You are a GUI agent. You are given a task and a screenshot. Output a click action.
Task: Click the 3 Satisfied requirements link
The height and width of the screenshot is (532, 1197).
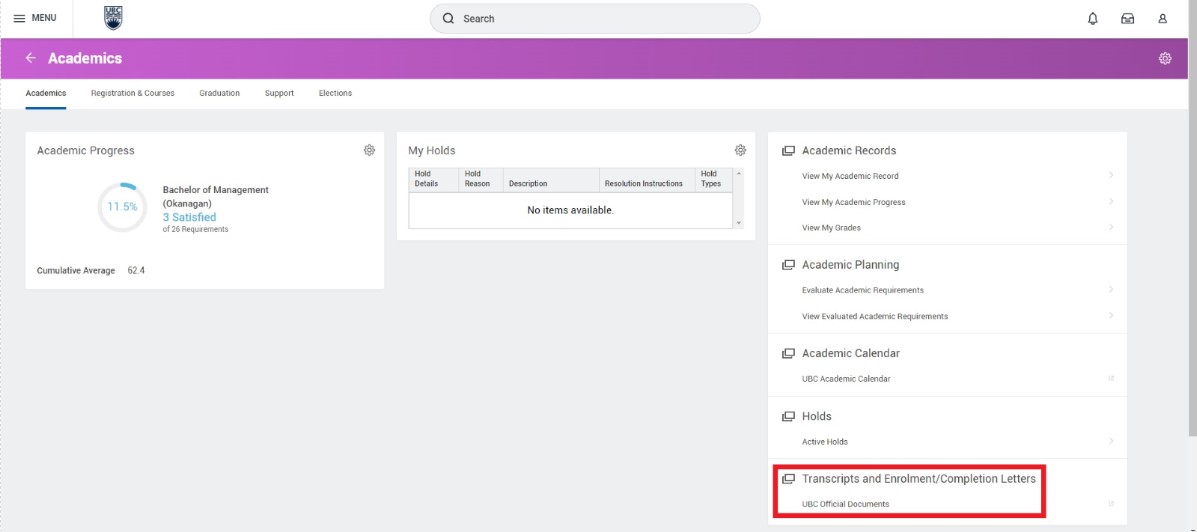point(189,217)
